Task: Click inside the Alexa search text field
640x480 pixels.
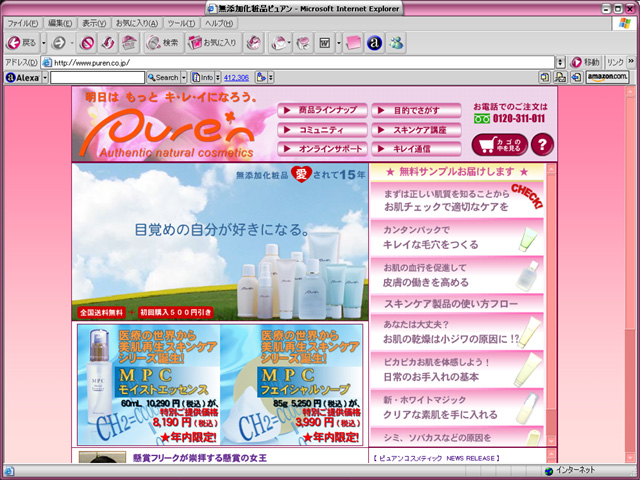Action: tap(97, 76)
